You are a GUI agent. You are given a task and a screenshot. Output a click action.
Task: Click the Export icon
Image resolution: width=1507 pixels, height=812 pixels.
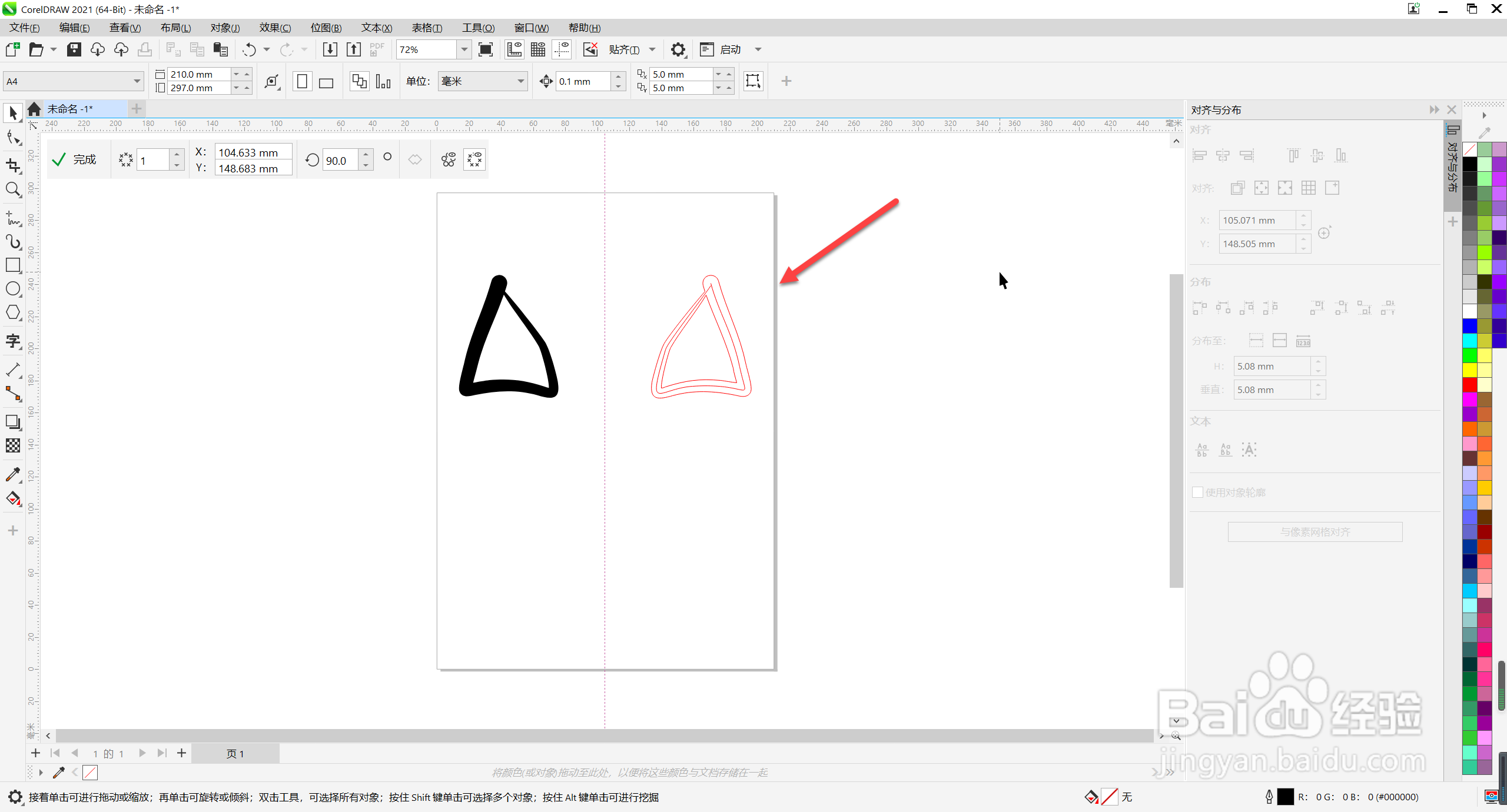354,49
